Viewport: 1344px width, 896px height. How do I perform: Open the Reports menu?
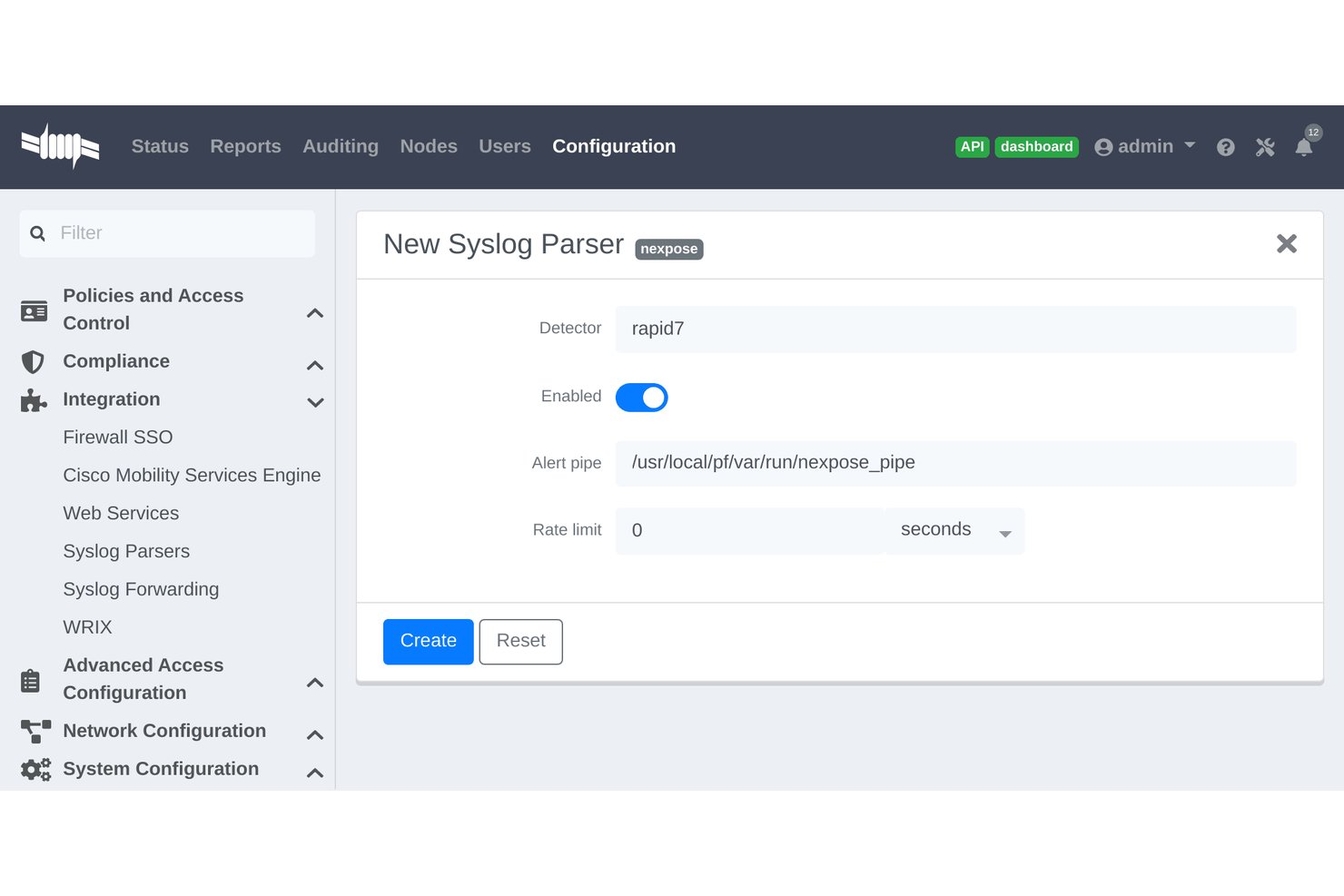point(245,146)
